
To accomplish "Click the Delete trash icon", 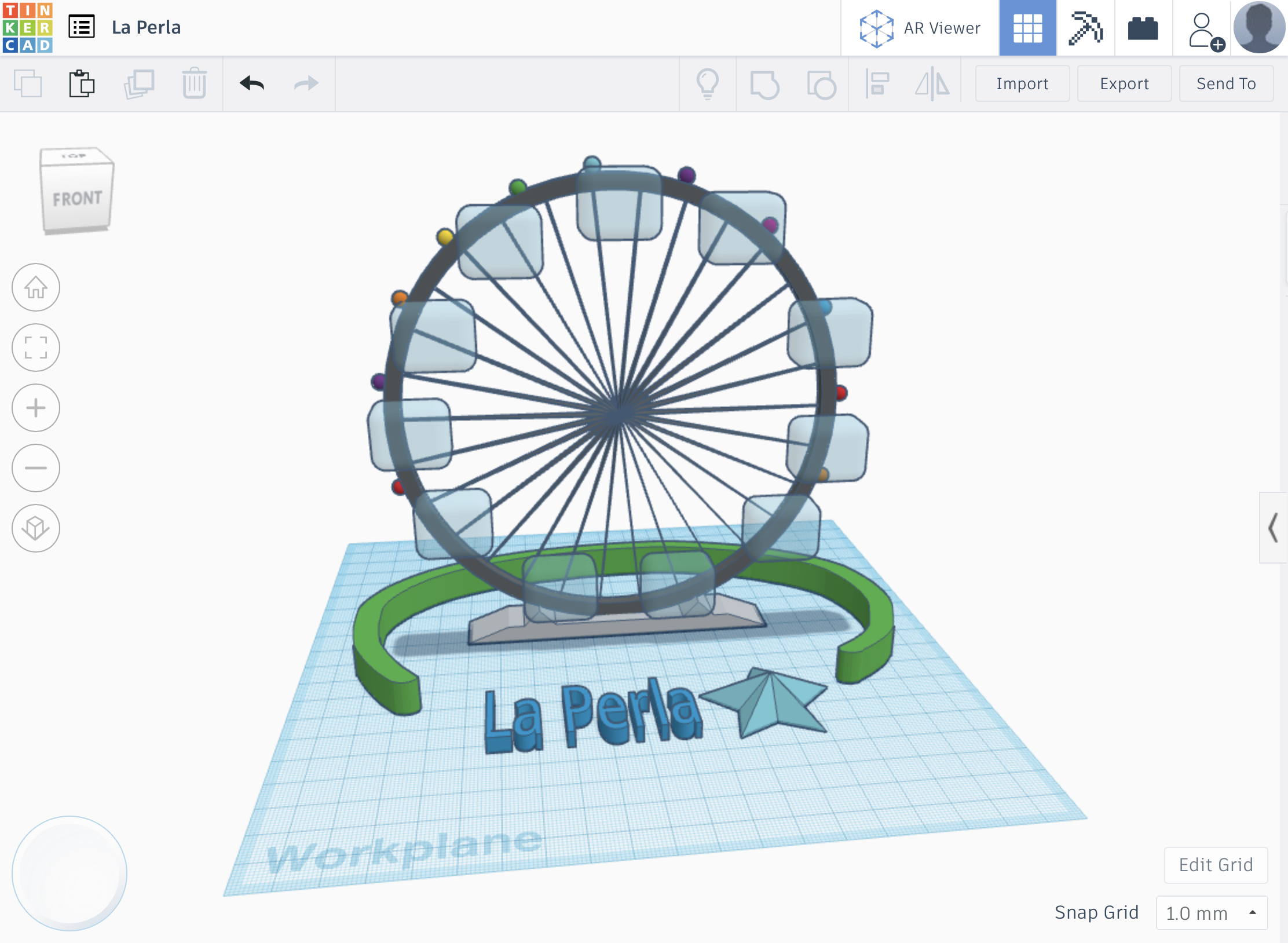I will 195,84.
